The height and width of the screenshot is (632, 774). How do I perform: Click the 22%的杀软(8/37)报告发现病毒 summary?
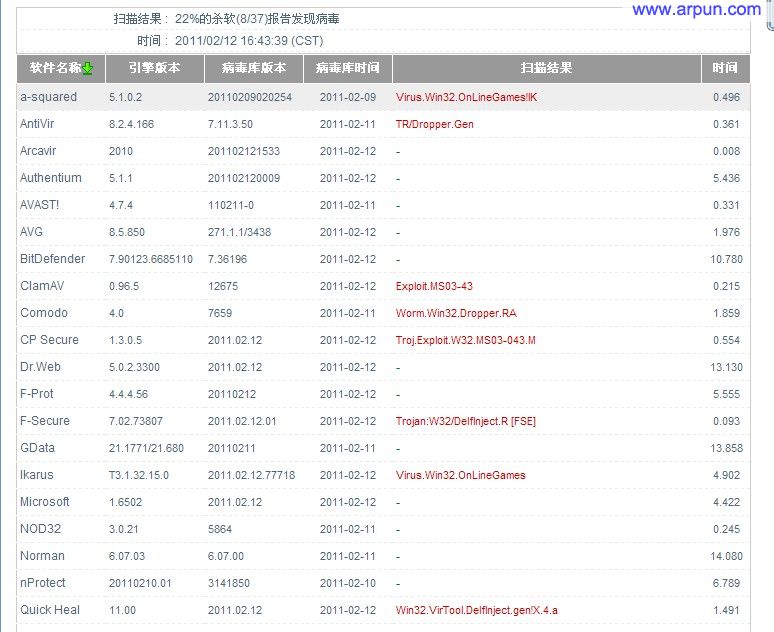[257, 19]
